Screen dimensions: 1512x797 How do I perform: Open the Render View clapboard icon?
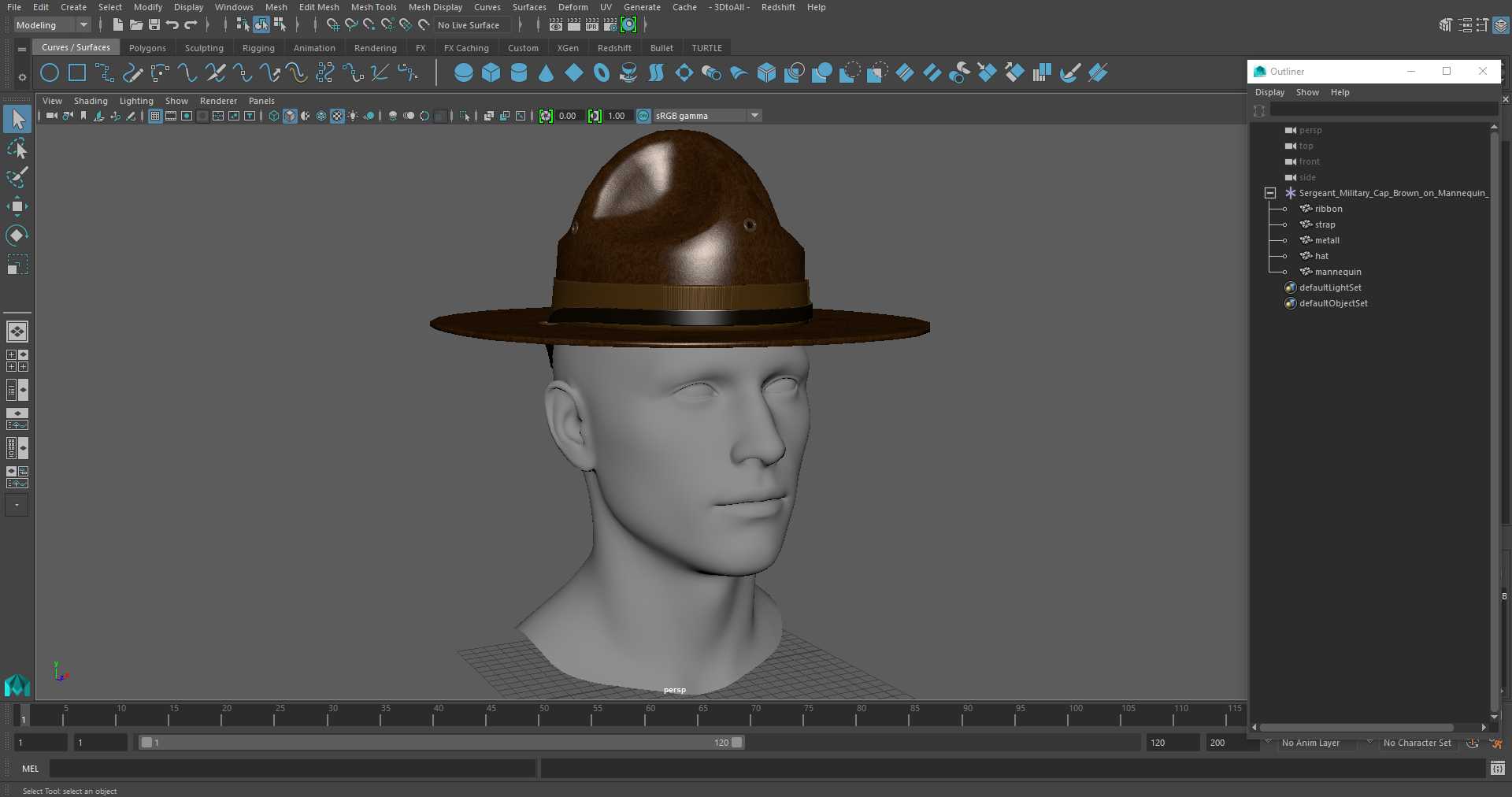[556, 25]
